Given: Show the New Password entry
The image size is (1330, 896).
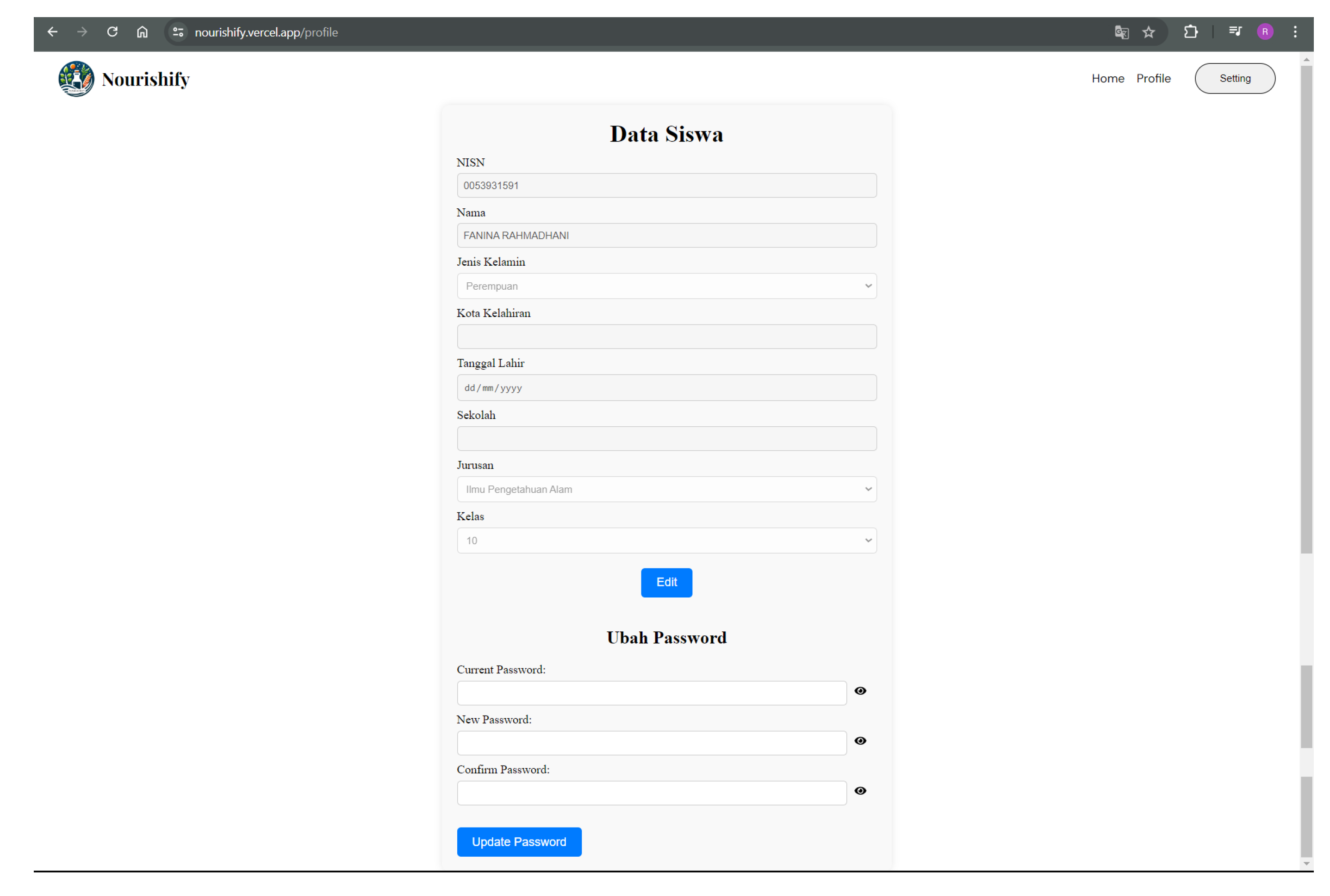Looking at the screenshot, I should tap(860, 740).
